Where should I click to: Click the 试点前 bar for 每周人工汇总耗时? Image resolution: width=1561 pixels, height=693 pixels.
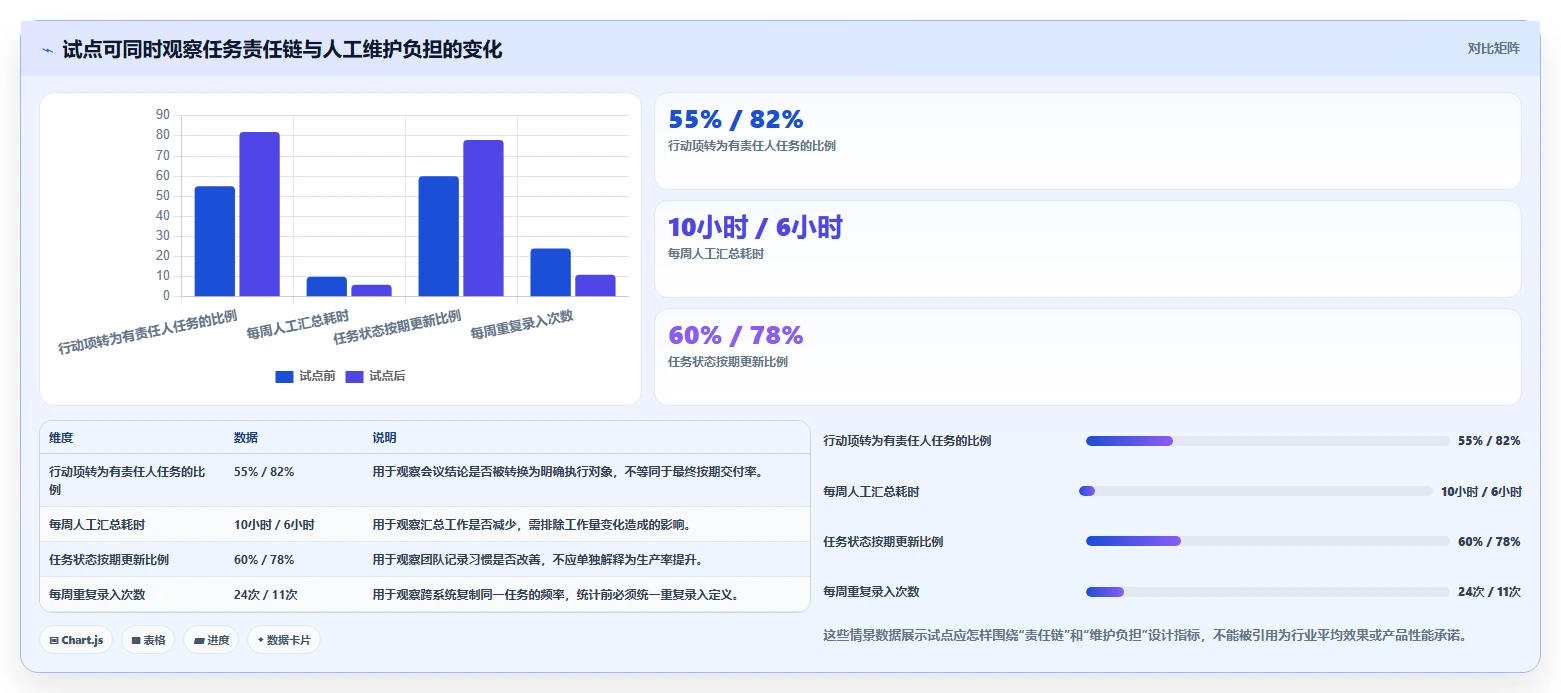(327, 286)
